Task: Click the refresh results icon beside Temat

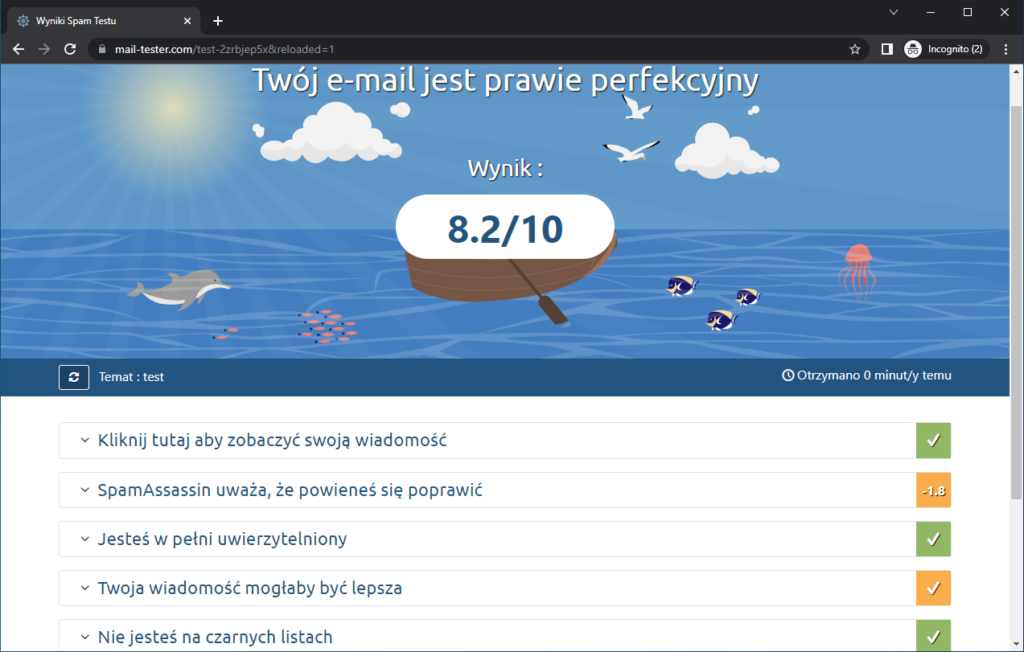Action: (x=73, y=377)
